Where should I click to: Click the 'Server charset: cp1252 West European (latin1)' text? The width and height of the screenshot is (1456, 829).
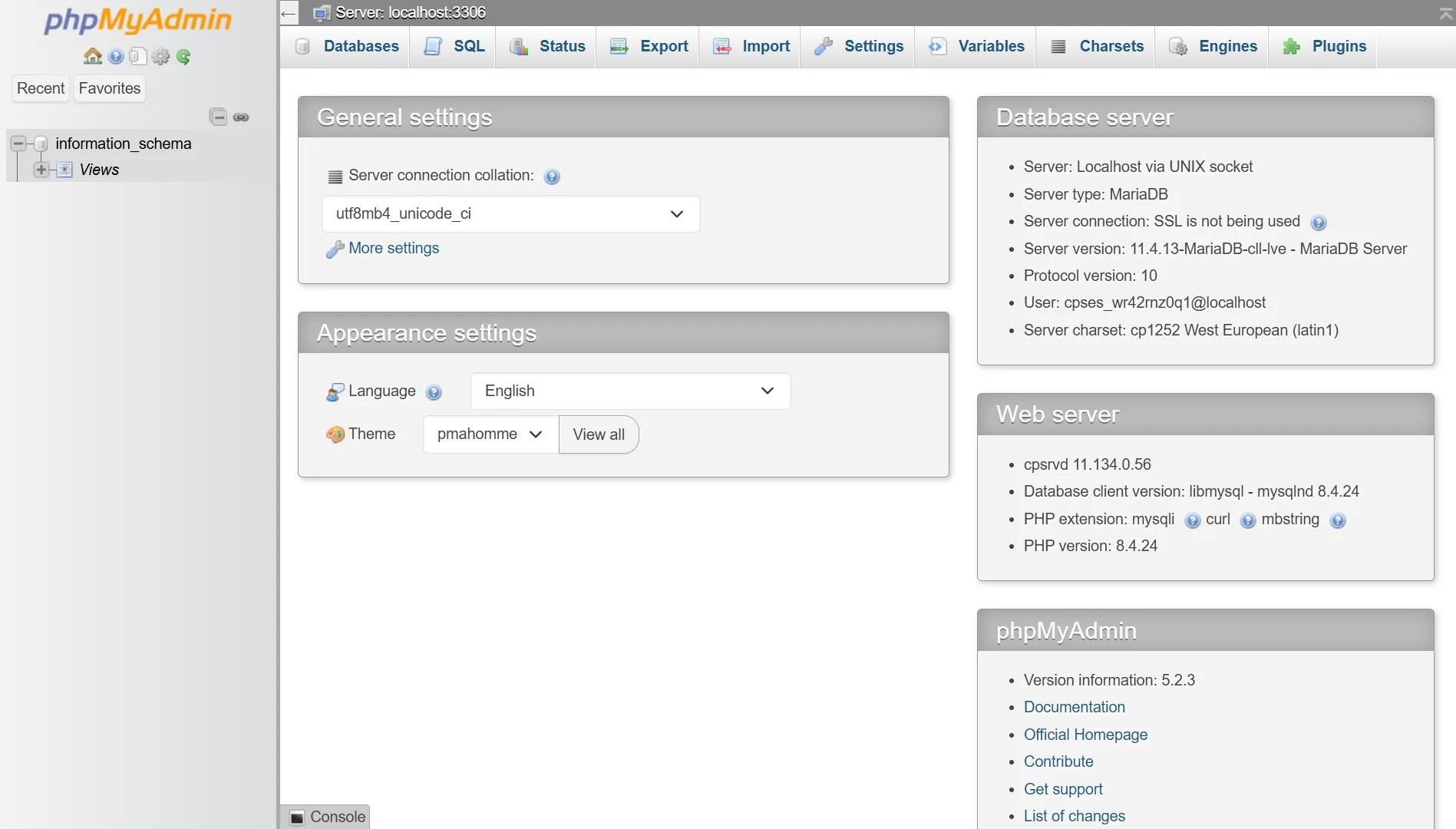(x=1181, y=330)
